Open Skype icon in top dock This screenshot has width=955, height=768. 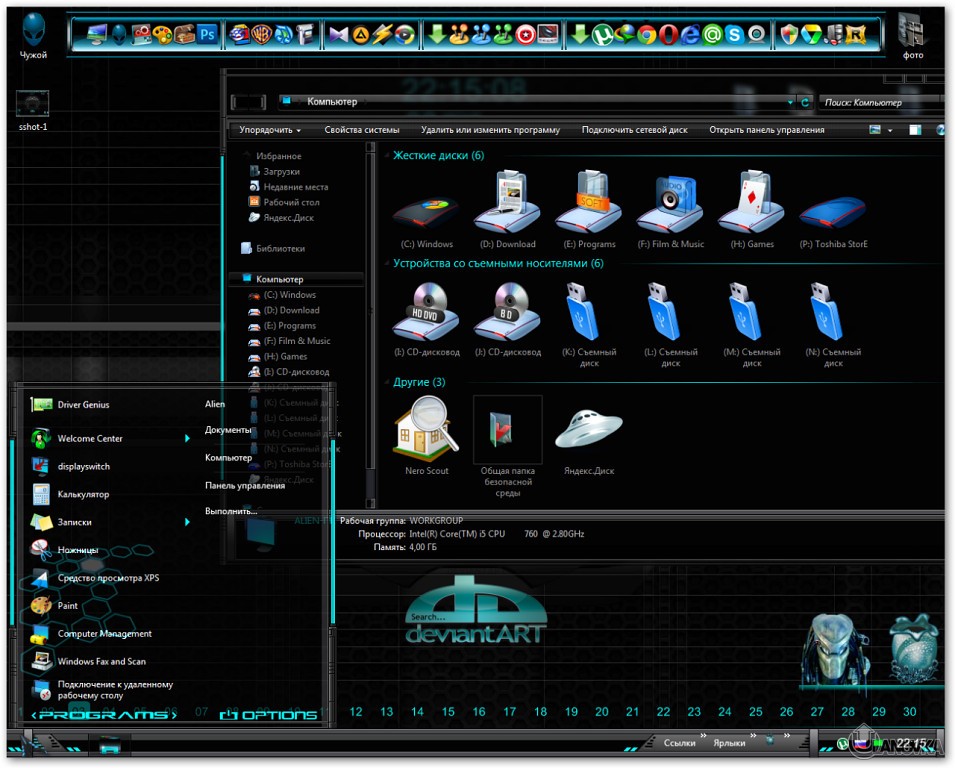point(734,35)
